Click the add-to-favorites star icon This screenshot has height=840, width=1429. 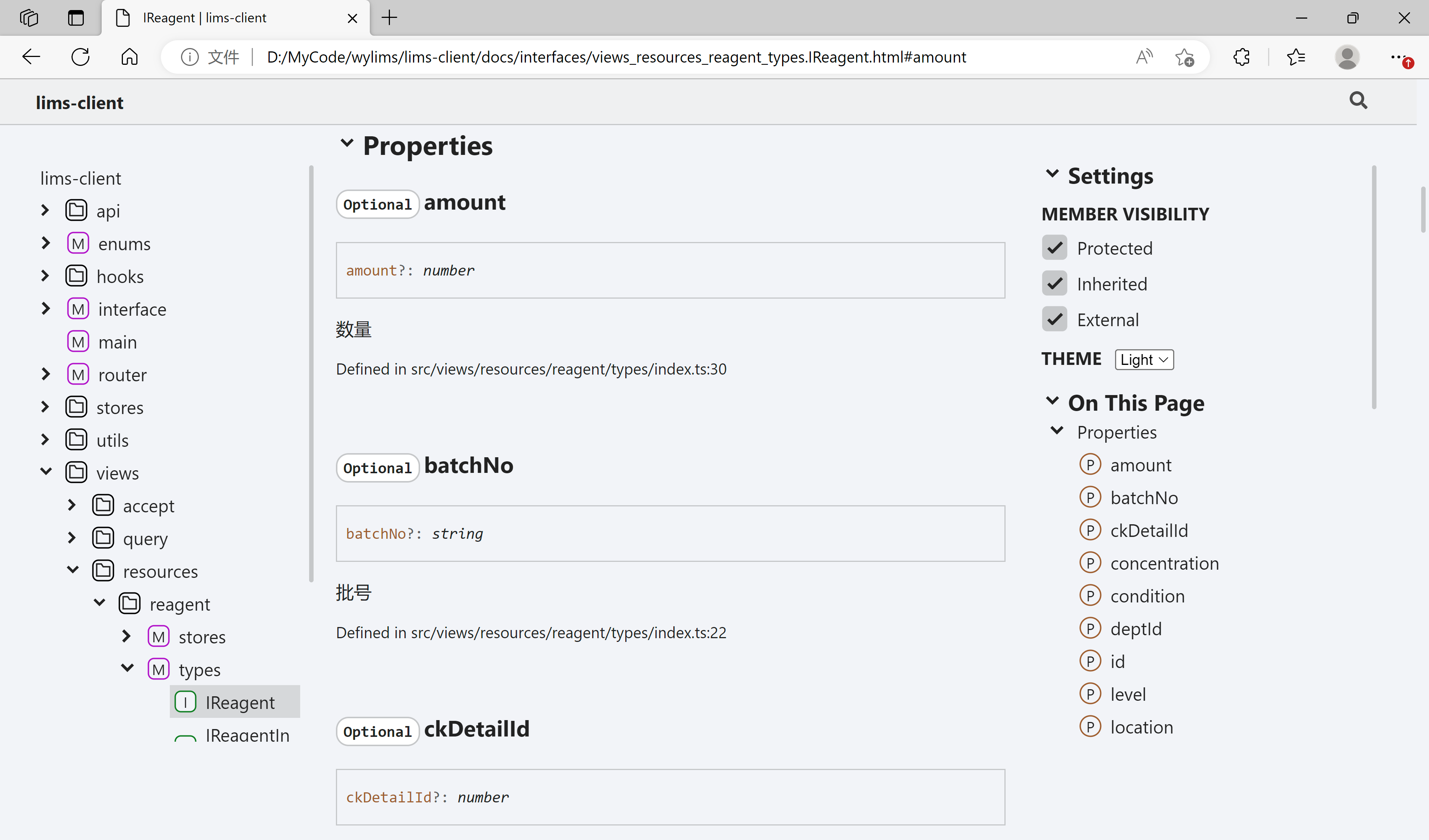pos(1184,57)
